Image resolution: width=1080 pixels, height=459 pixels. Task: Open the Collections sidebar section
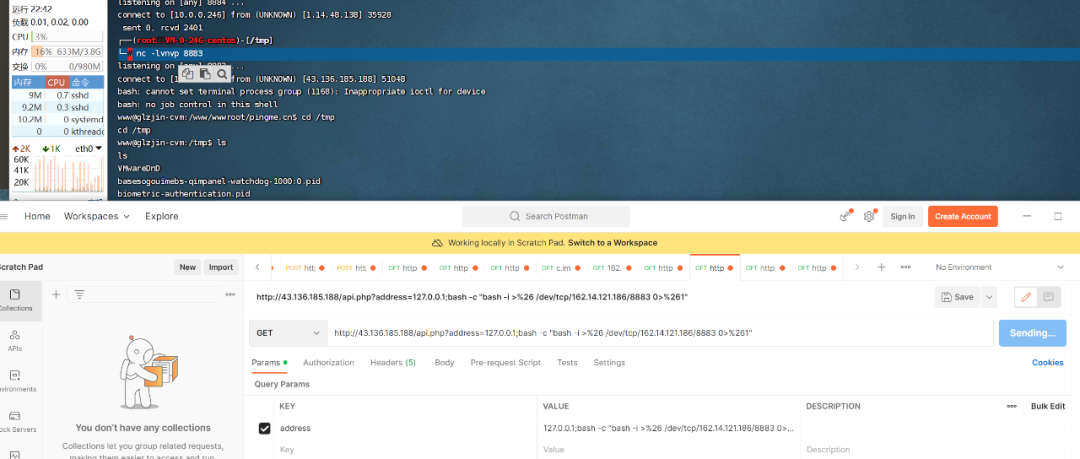coord(15,300)
